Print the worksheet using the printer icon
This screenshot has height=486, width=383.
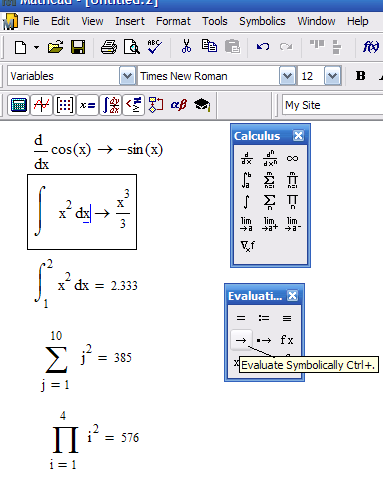pos(109,47)
